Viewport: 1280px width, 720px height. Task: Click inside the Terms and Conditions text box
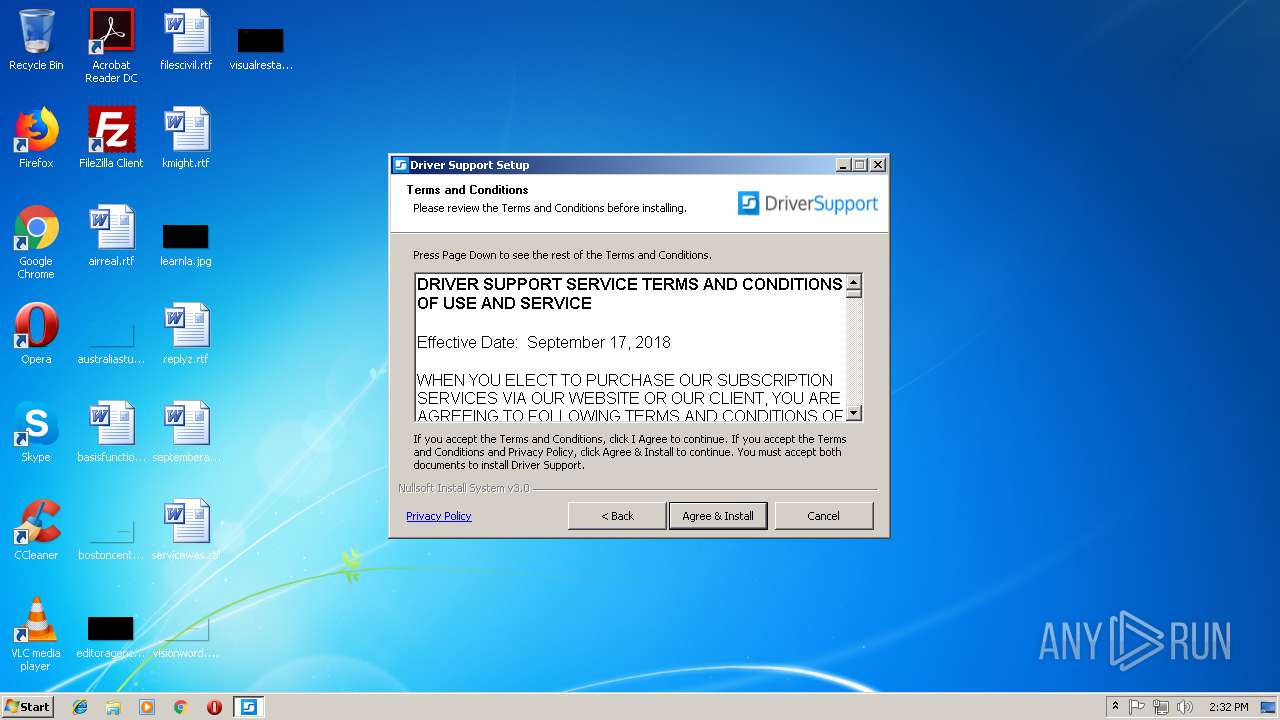click(x=630, y=347)
